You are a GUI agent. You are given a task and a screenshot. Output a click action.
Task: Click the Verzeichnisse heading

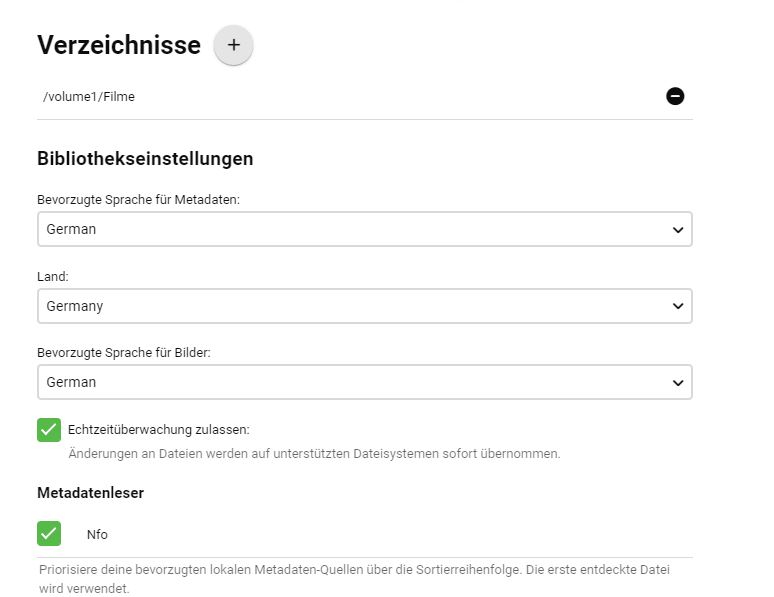coord(119,45)
